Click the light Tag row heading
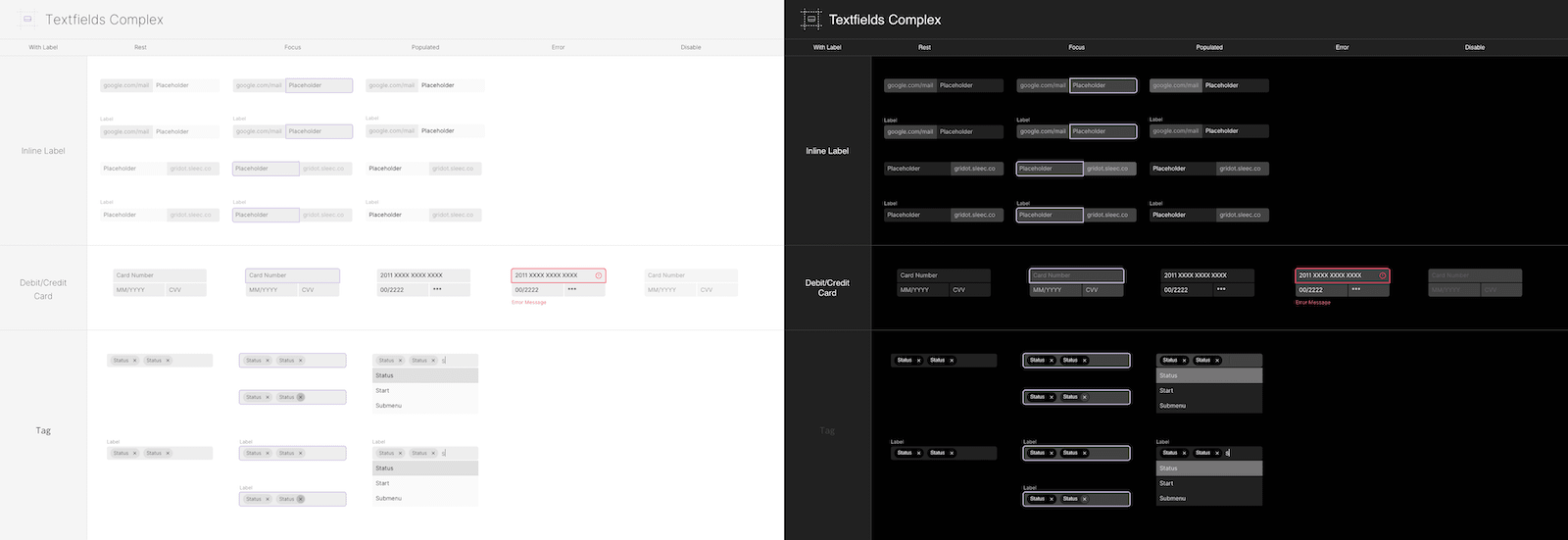Viewport: 1568px width, 540px height. point(43,431)
